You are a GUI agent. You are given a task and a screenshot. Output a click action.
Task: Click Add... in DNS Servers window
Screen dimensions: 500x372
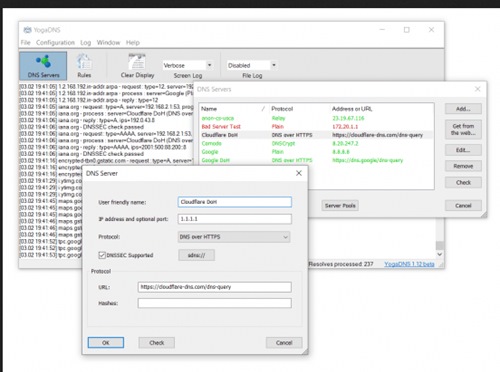[x=463, y=109]
